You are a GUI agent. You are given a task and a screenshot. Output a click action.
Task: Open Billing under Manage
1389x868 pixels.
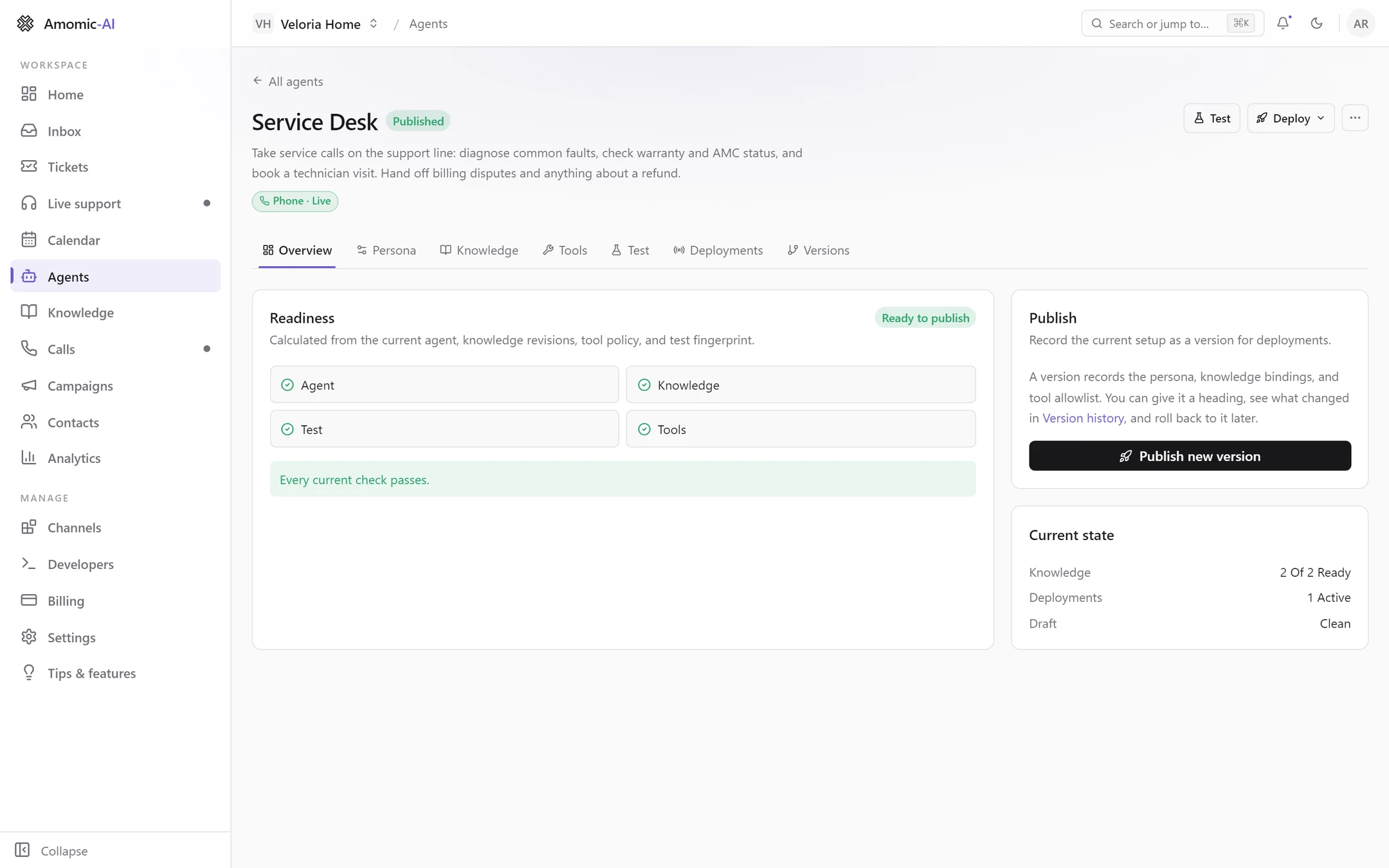pos(116,601)
